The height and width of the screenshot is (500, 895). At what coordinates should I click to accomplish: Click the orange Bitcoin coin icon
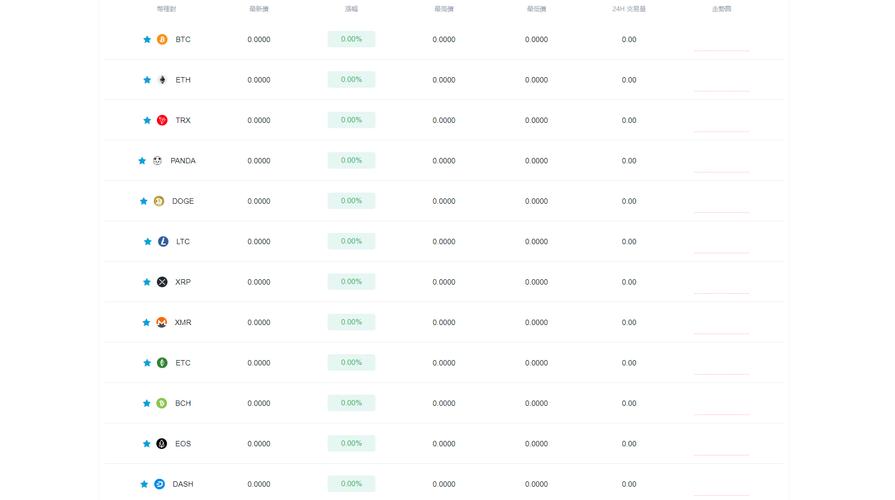(x=162, y=39)
